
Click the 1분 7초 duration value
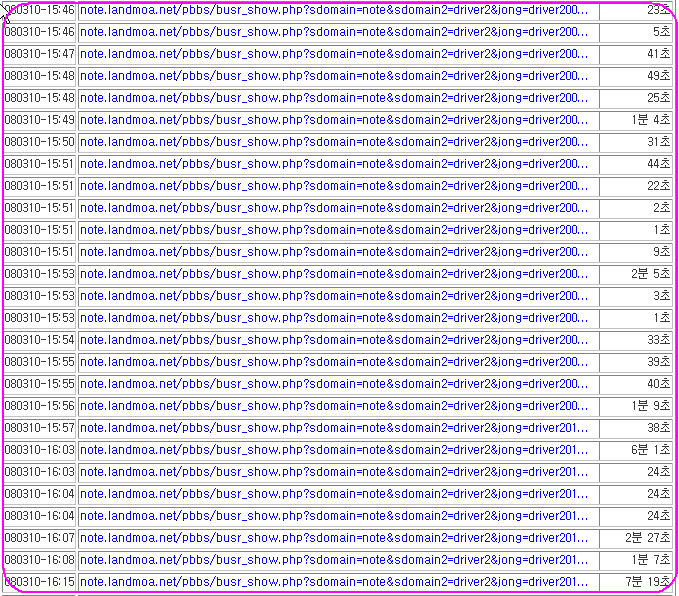click(x=651, y=560)
